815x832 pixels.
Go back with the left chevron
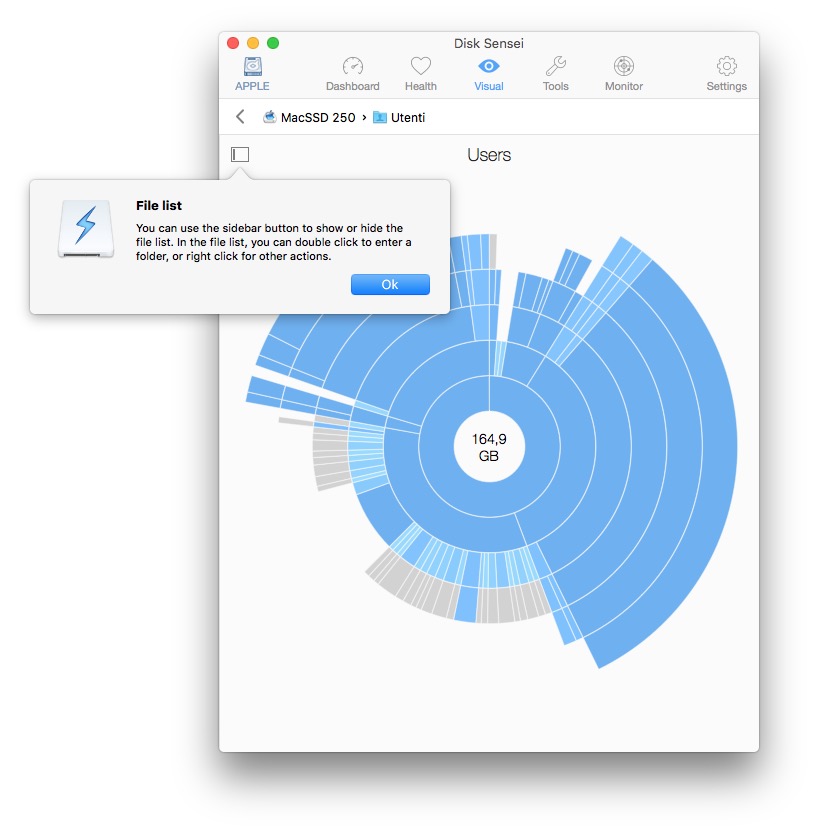click(240, 117)
